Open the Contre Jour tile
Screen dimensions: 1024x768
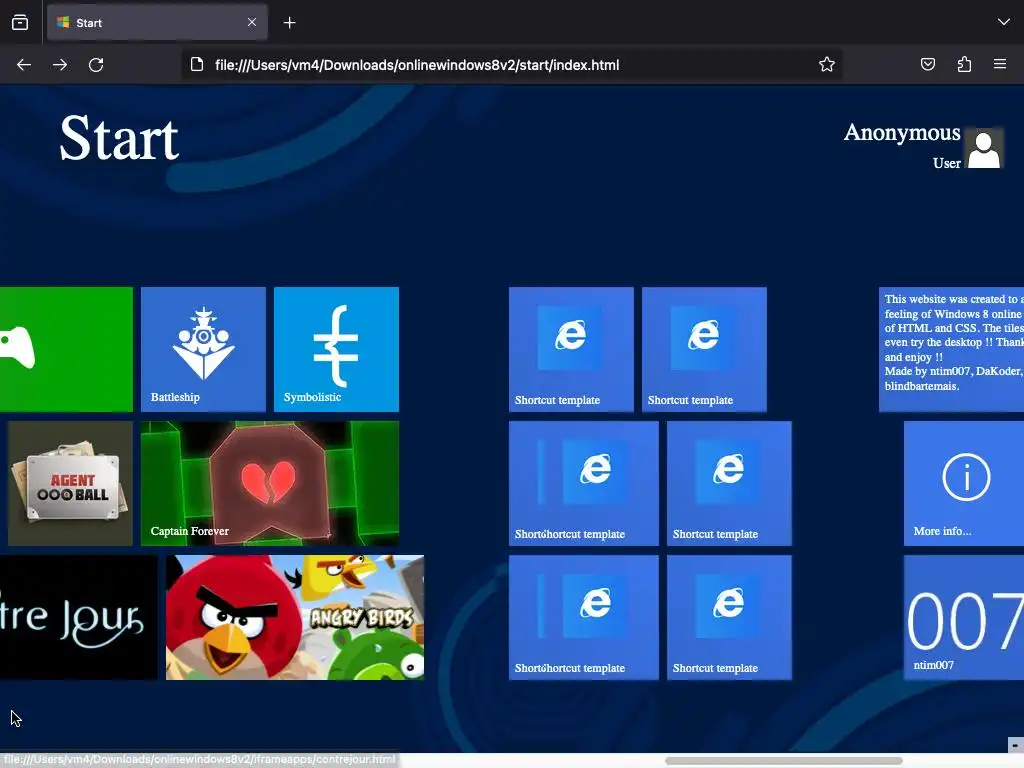[x=78, y=618]
